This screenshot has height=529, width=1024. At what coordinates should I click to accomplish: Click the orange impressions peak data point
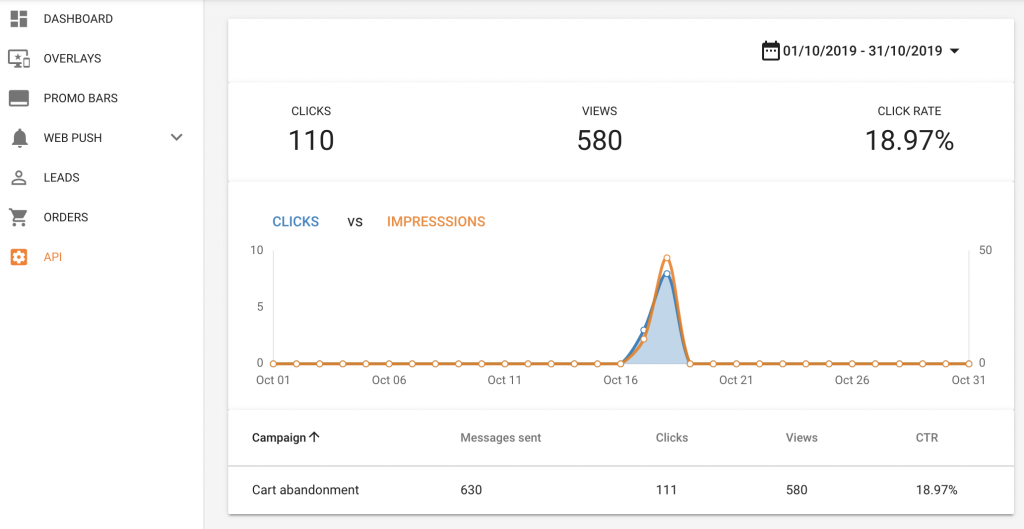pos(667,258)
